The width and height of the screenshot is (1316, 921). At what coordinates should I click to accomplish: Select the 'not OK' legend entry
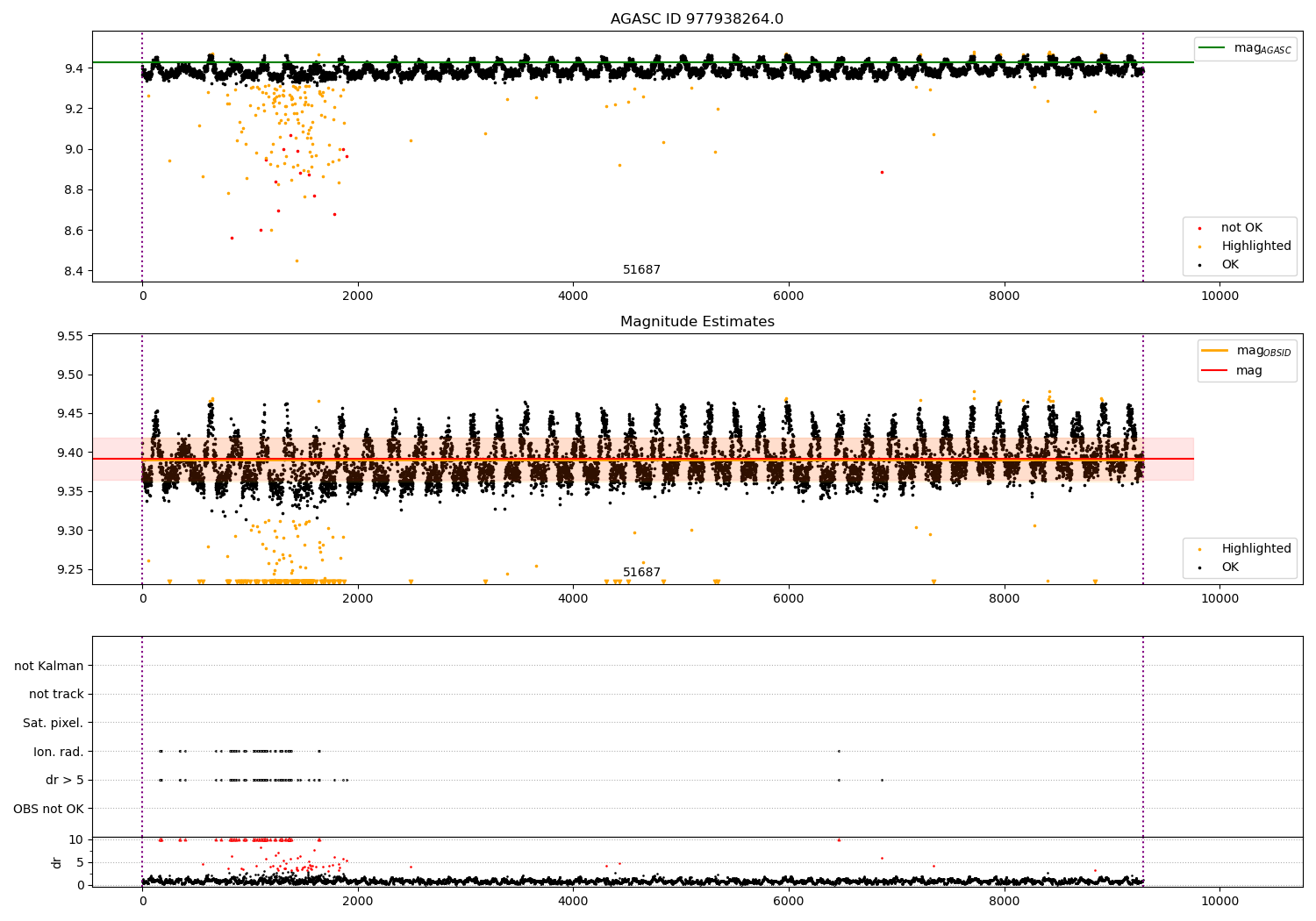1241,228
